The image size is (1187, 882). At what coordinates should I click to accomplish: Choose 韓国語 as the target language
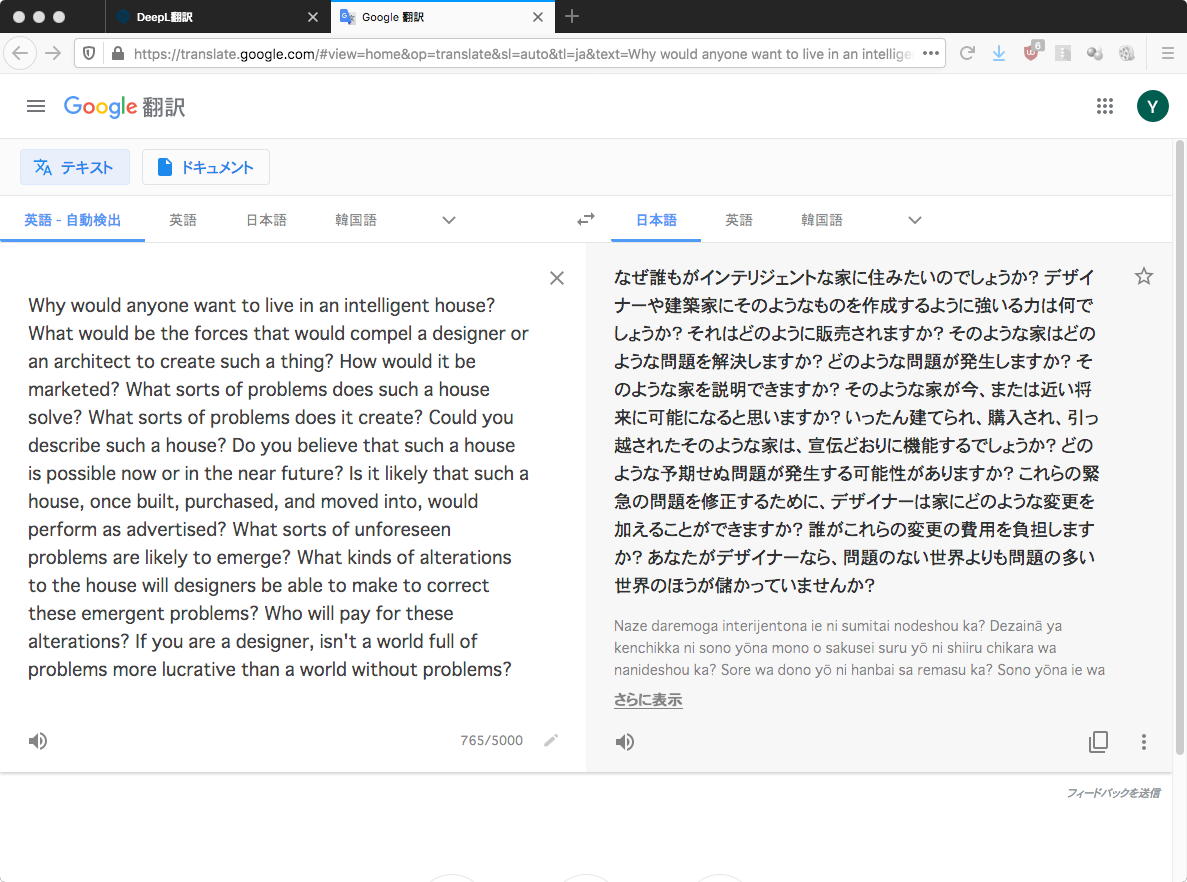tap(821, 220)
